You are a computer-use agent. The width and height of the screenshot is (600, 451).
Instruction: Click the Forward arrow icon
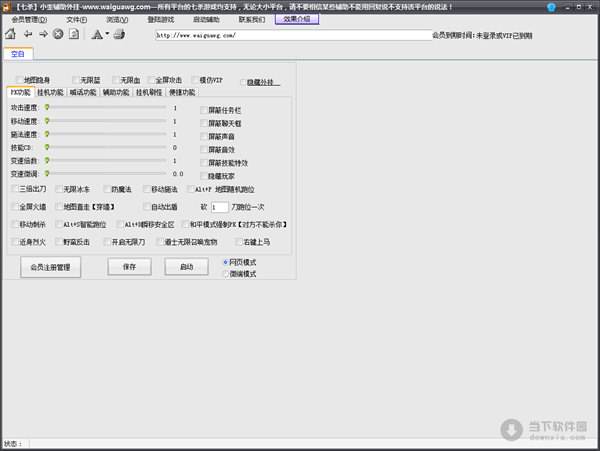click(x=43, y=34)
